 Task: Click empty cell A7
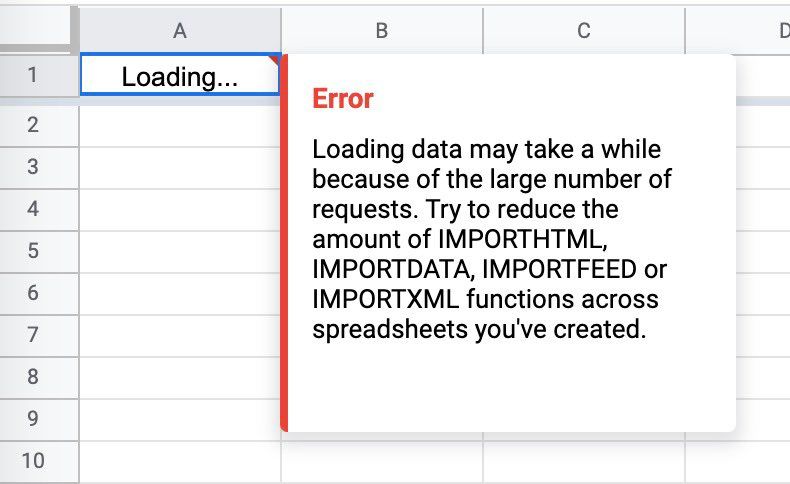179,335
